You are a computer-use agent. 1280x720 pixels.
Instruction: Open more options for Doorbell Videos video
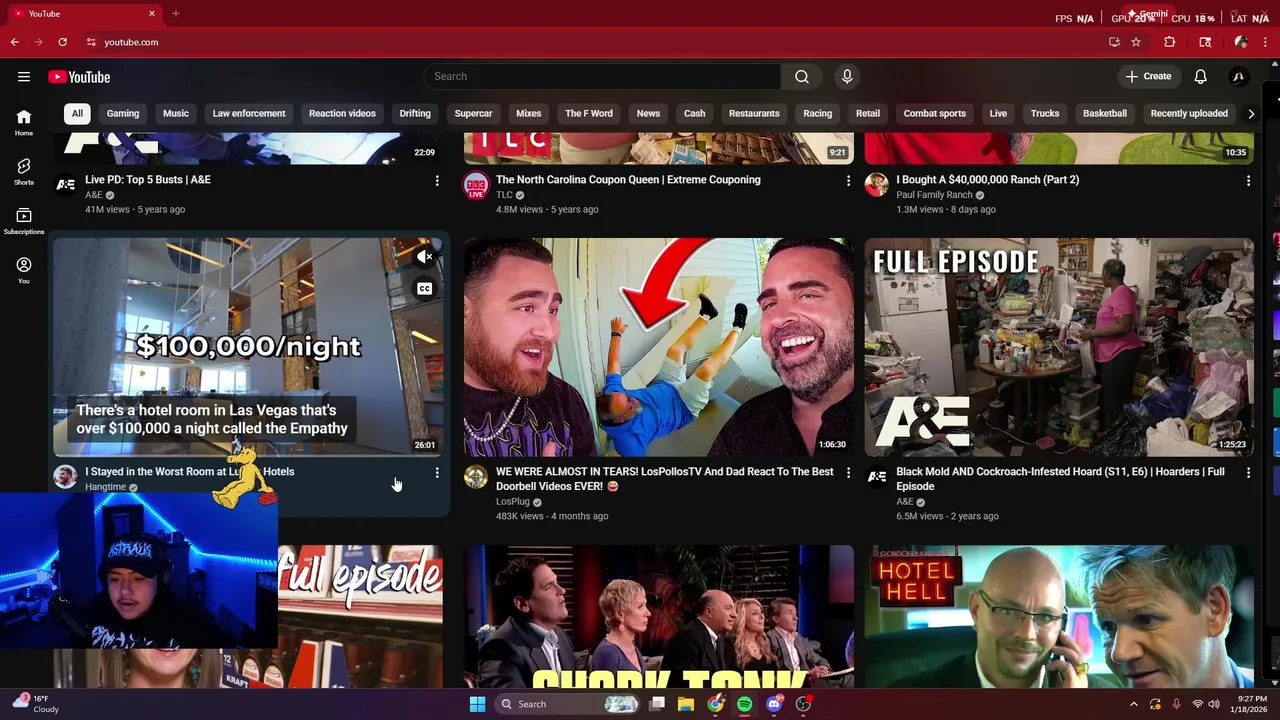(x=848, y=473)
